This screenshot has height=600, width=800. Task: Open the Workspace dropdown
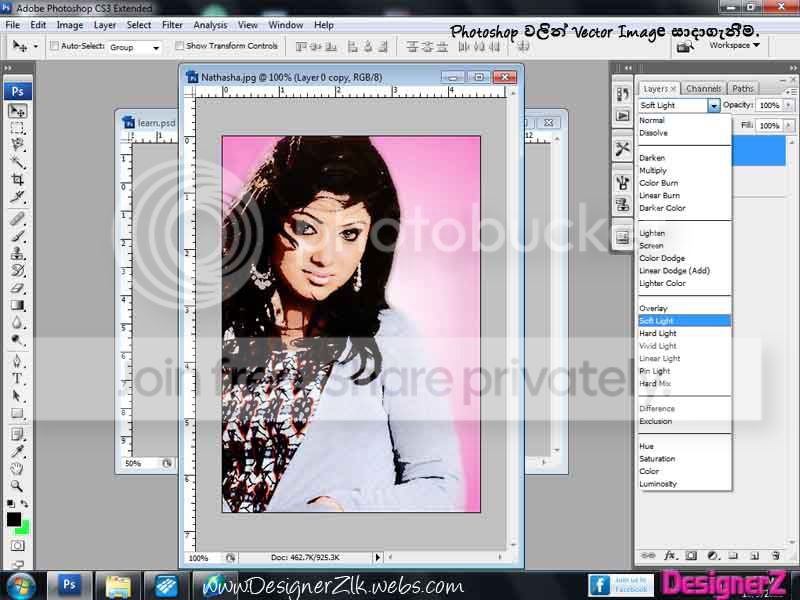pyautogui.click(x=734, y=45)
